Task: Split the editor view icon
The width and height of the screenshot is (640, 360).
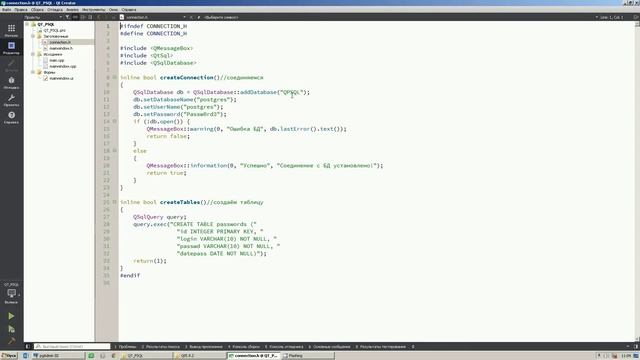Action: click(x=636, y=17)
